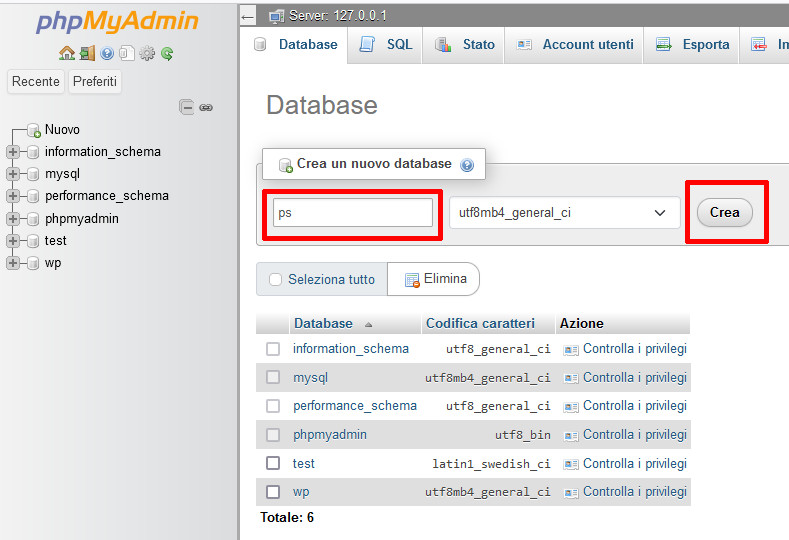789x540 pixels.
Task: Click the database icon next to test in the tree
Action: [33, 241]
